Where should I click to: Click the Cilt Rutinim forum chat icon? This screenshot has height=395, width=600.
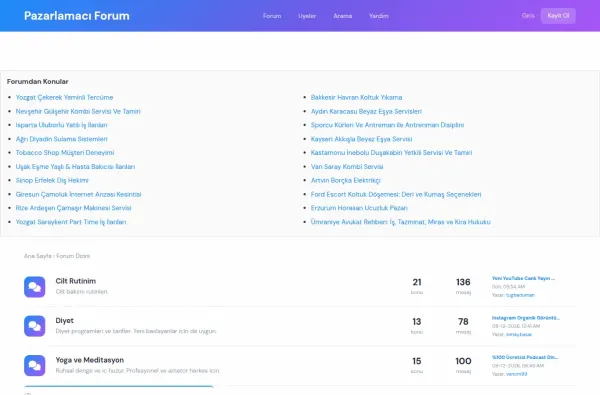tap(34, 287)
